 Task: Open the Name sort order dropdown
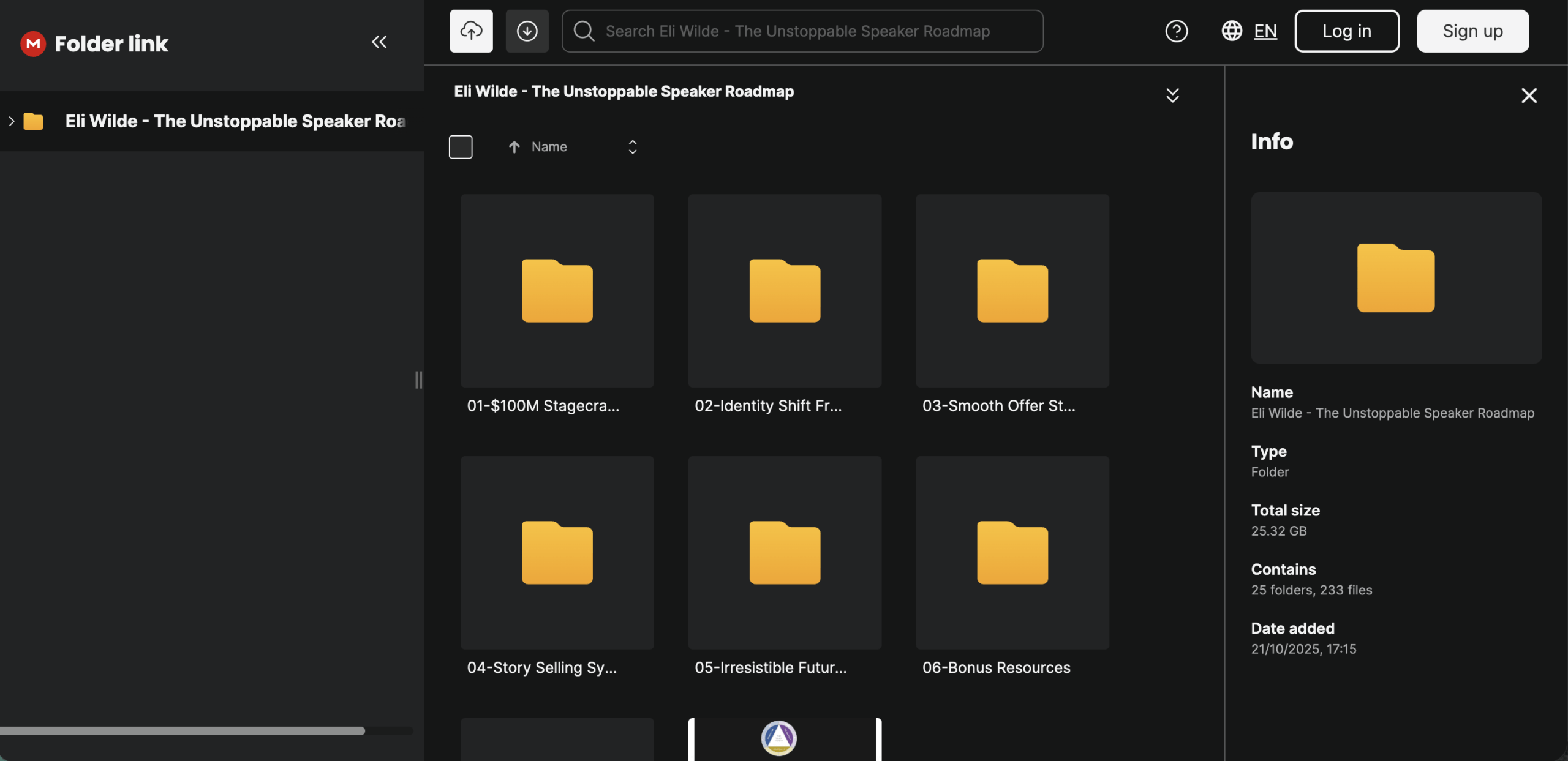[633, 147]
